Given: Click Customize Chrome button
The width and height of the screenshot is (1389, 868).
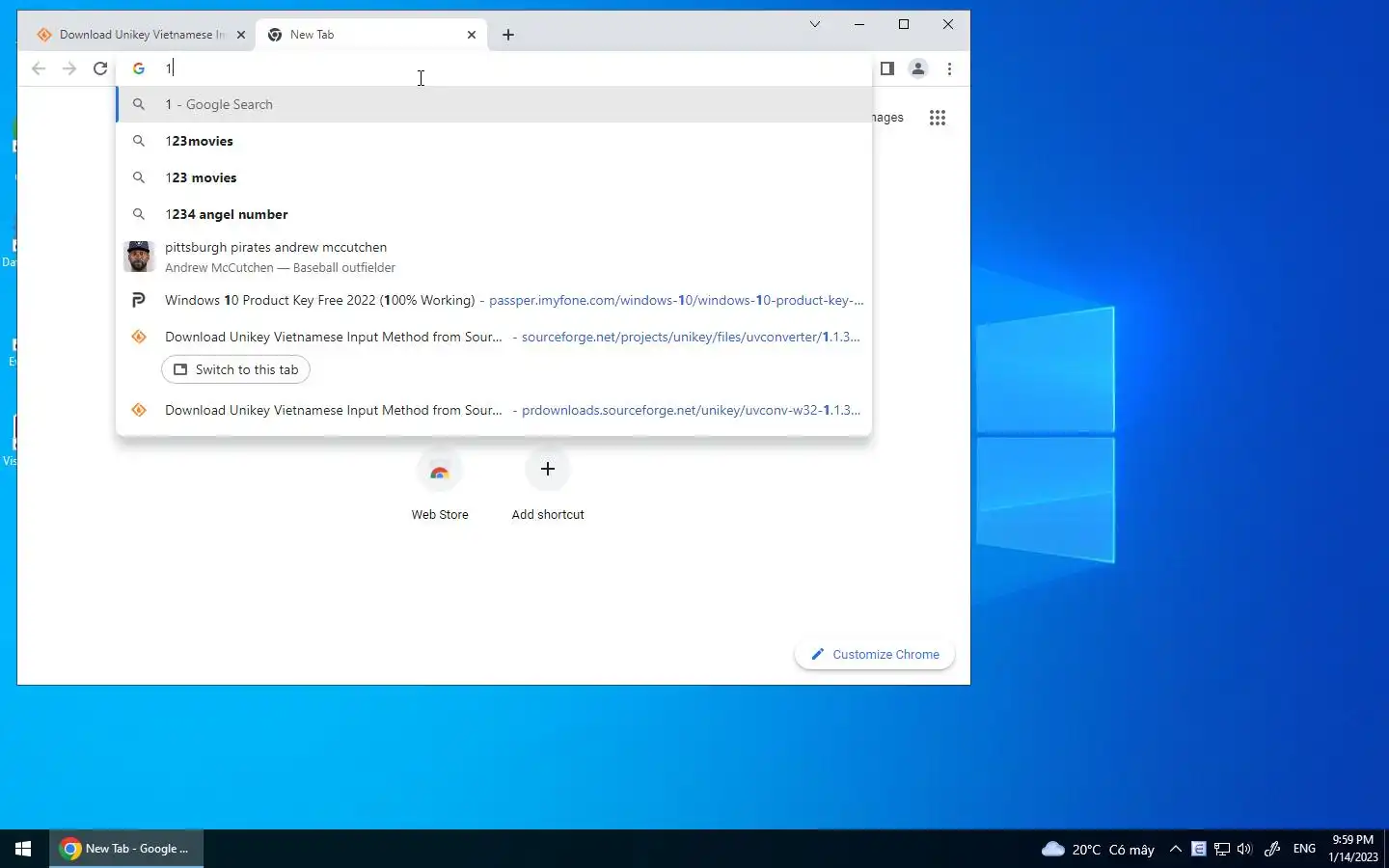Looking at the screenshot, I should click(x=875, y=654).
